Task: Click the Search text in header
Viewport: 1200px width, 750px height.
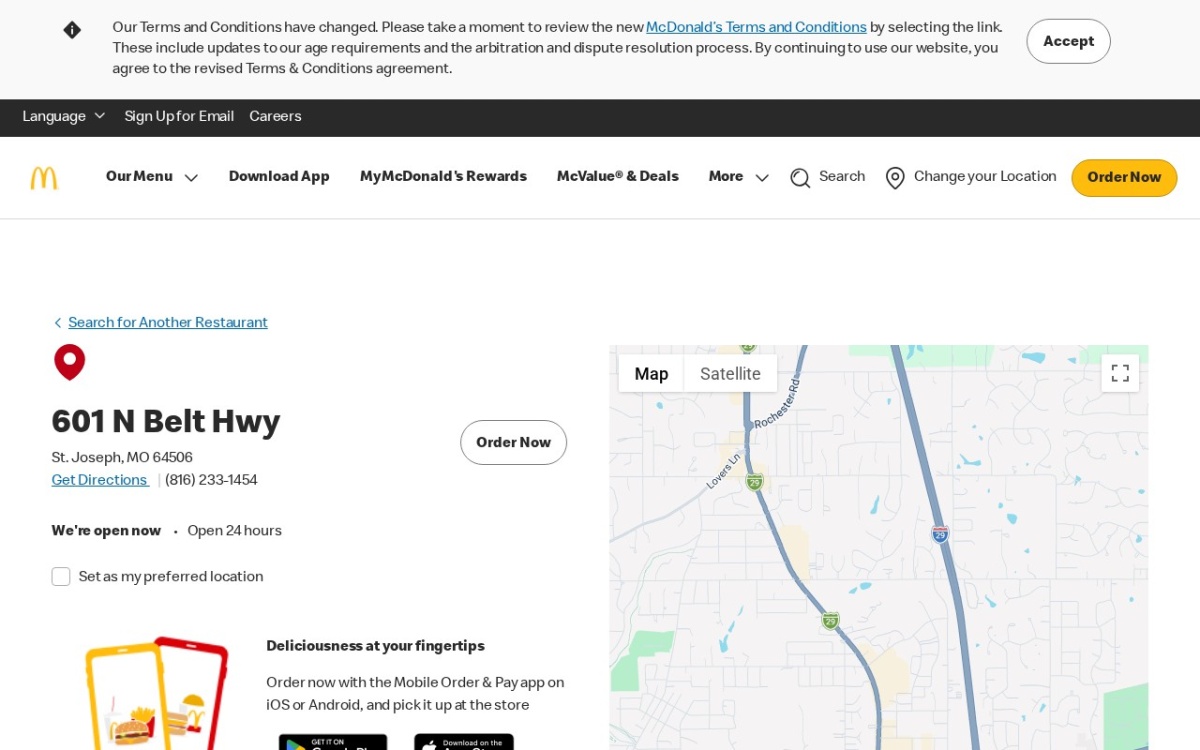Action: 842,177
